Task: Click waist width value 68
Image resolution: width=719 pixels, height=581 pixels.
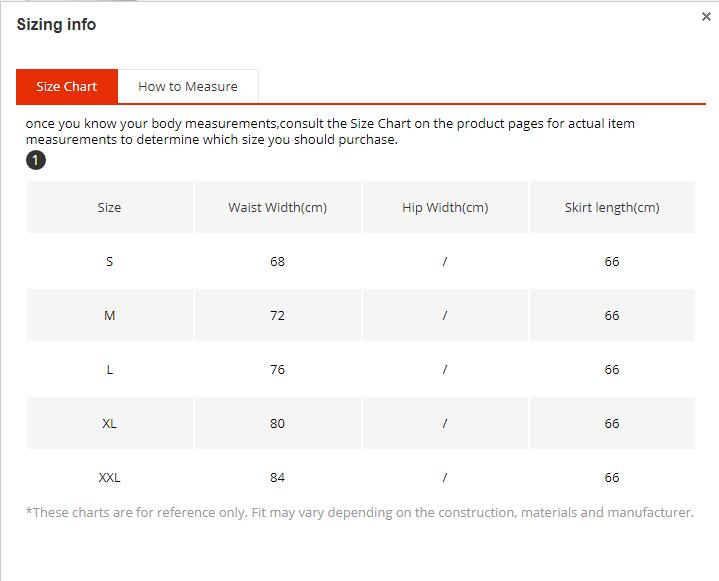Action: [x=277, y=262]
